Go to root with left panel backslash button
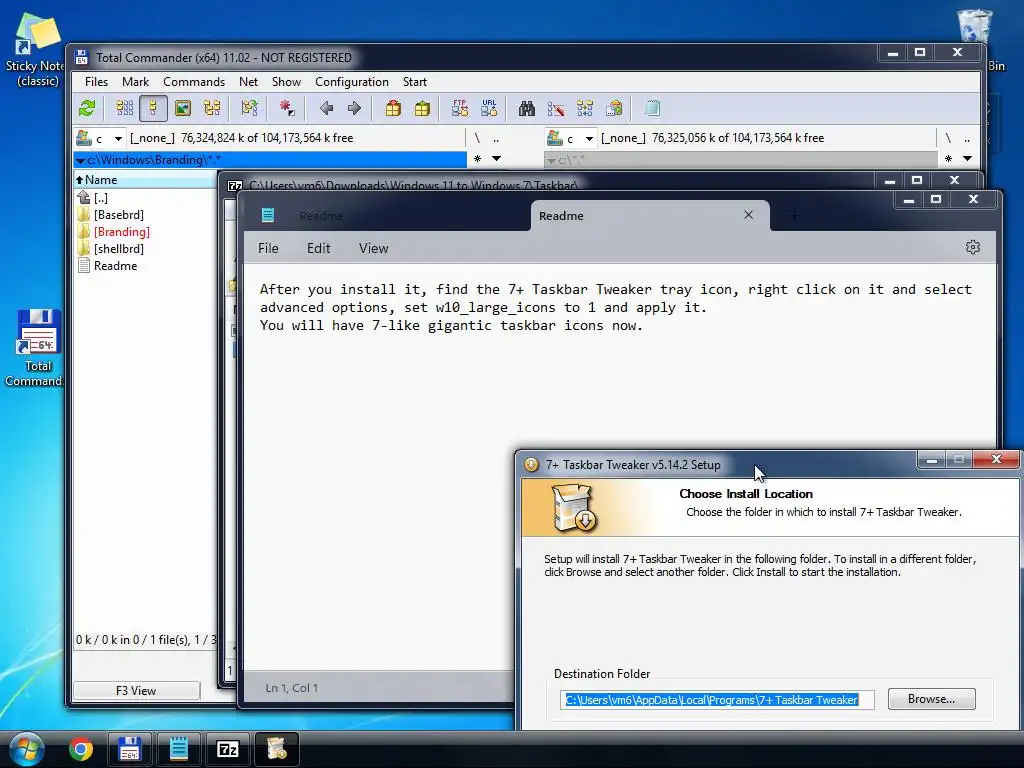The width and height of the screenshot is (1024, 768). (x=477, y=138)
